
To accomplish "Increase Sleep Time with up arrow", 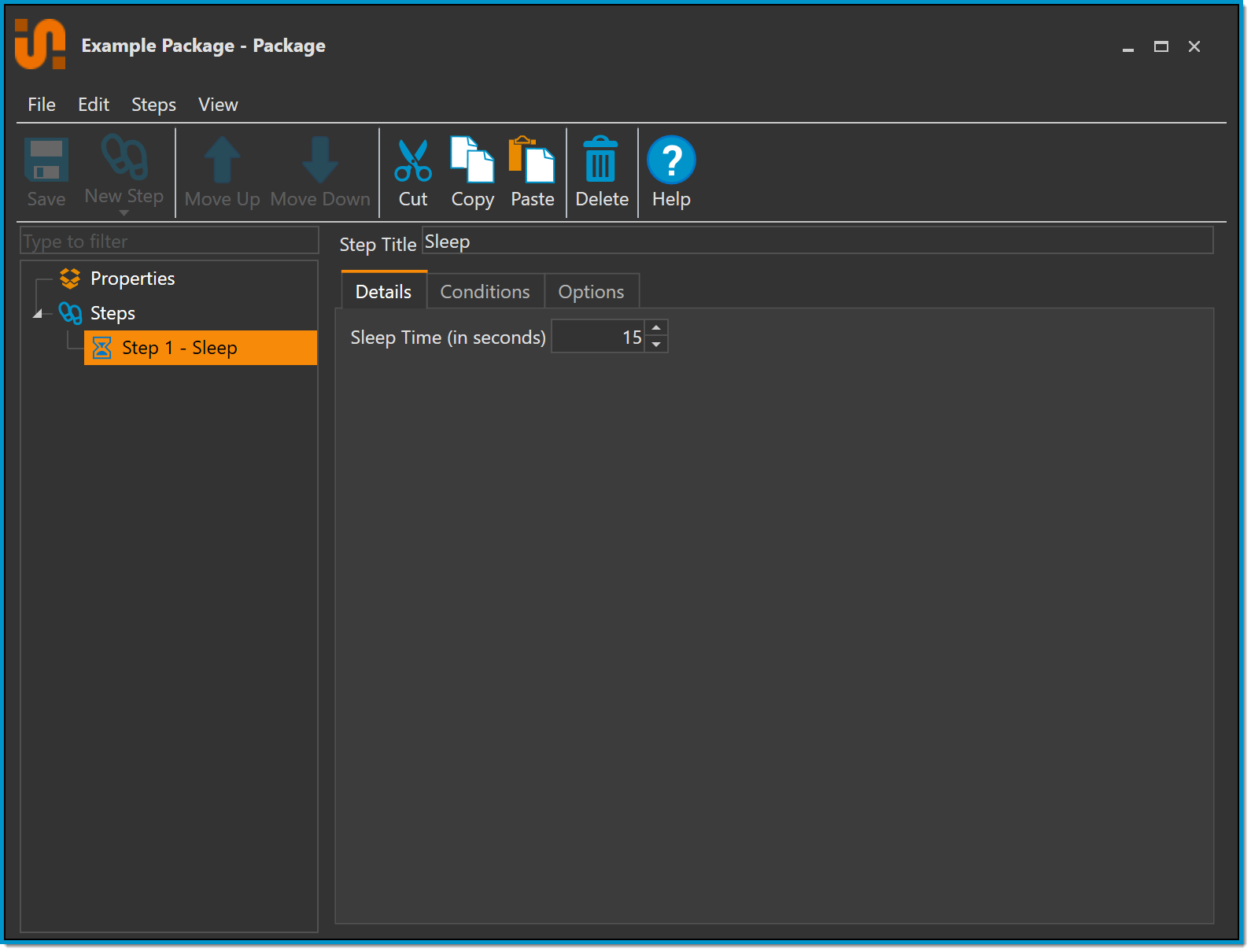I will tap(656, 328).
